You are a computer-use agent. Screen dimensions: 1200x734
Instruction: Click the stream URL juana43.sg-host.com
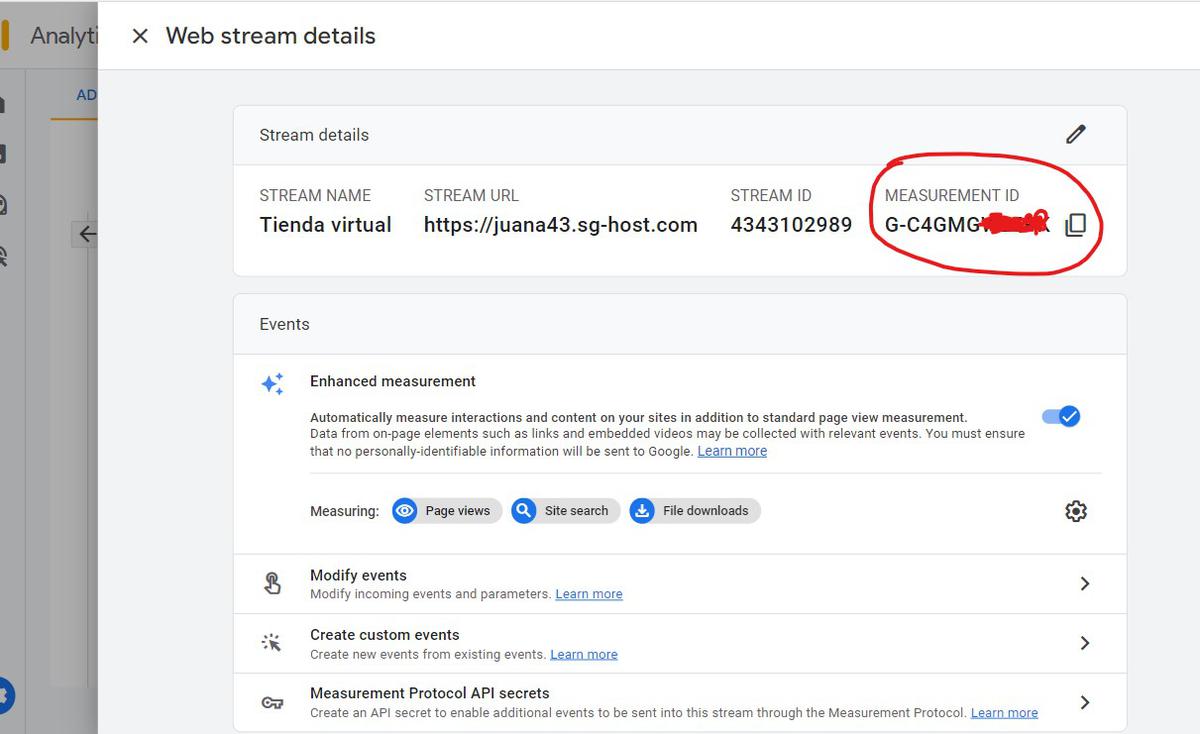[x=560, y=225]
